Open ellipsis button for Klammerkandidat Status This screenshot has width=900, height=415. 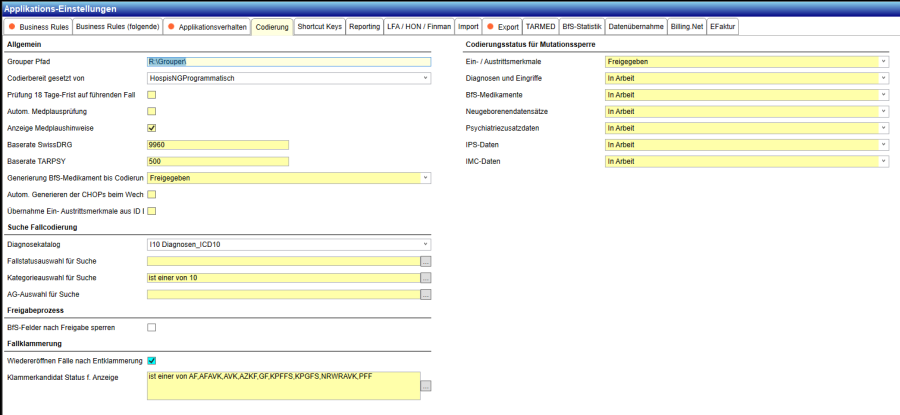[x=425, y=385]
